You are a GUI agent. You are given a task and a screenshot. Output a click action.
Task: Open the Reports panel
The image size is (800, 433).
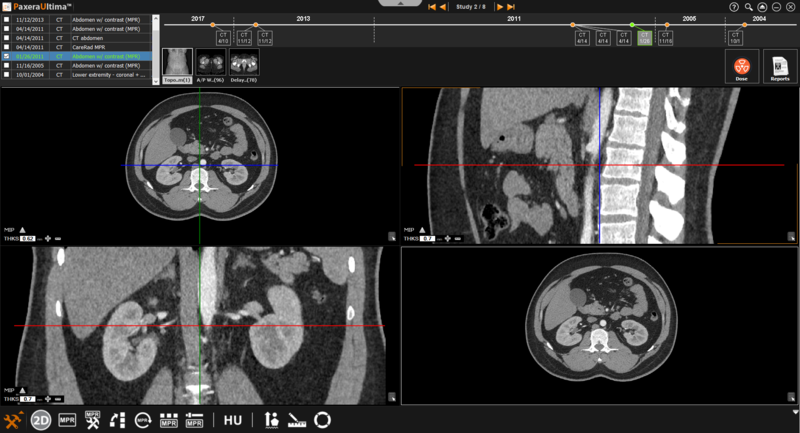779,67
